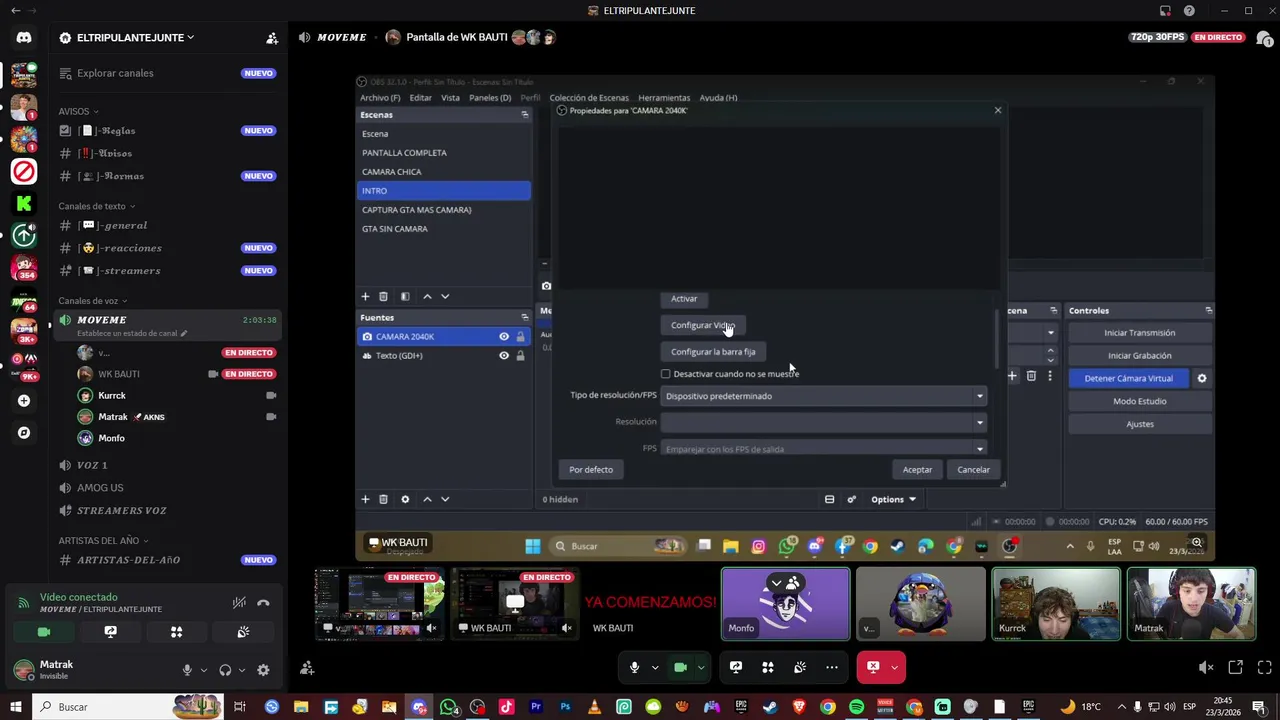The height and width of the screenshot is (720, 1280).
Task: Enter full screen mode
Action: 1264,667
